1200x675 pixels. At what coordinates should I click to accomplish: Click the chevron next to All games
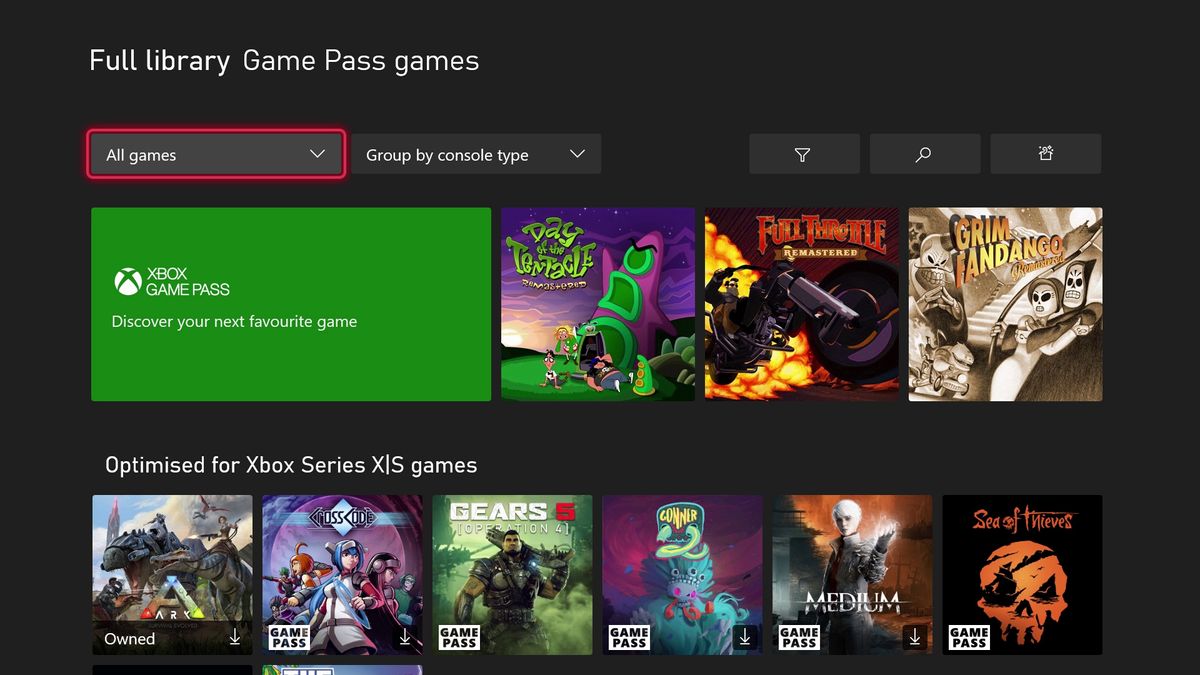tap(317, 154)
